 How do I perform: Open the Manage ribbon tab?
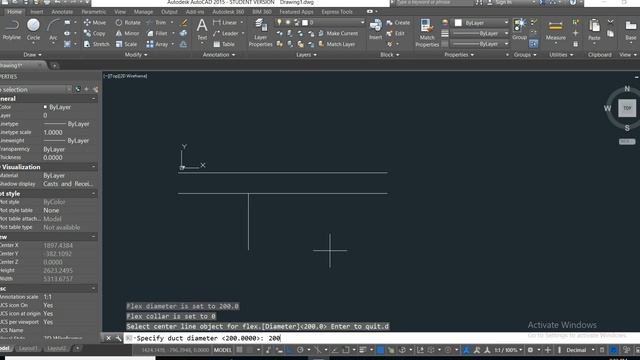(143, 12)
